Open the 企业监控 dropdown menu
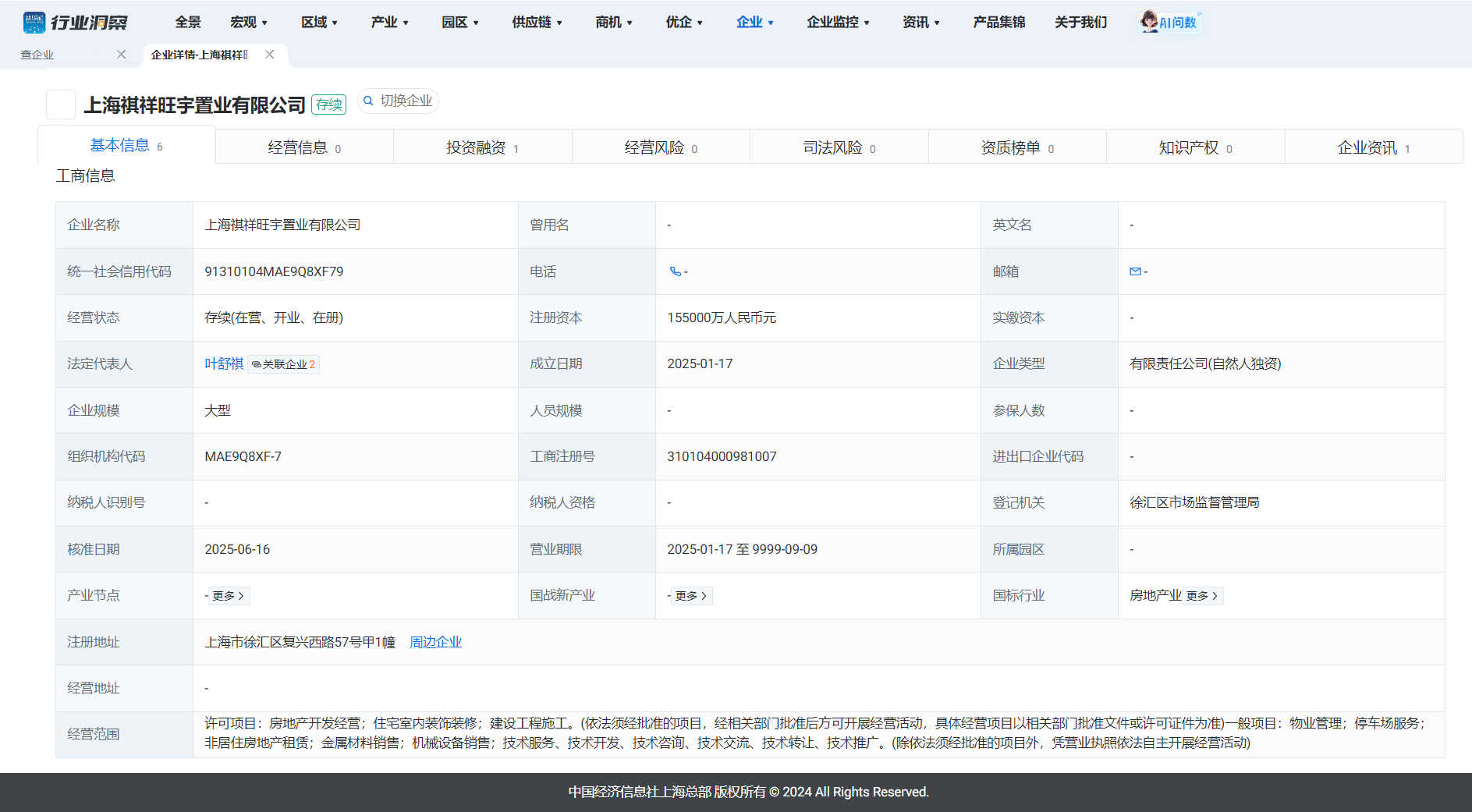Image resolution: width=1472 pixels, height=812 pixels. (x=838, y=23)
